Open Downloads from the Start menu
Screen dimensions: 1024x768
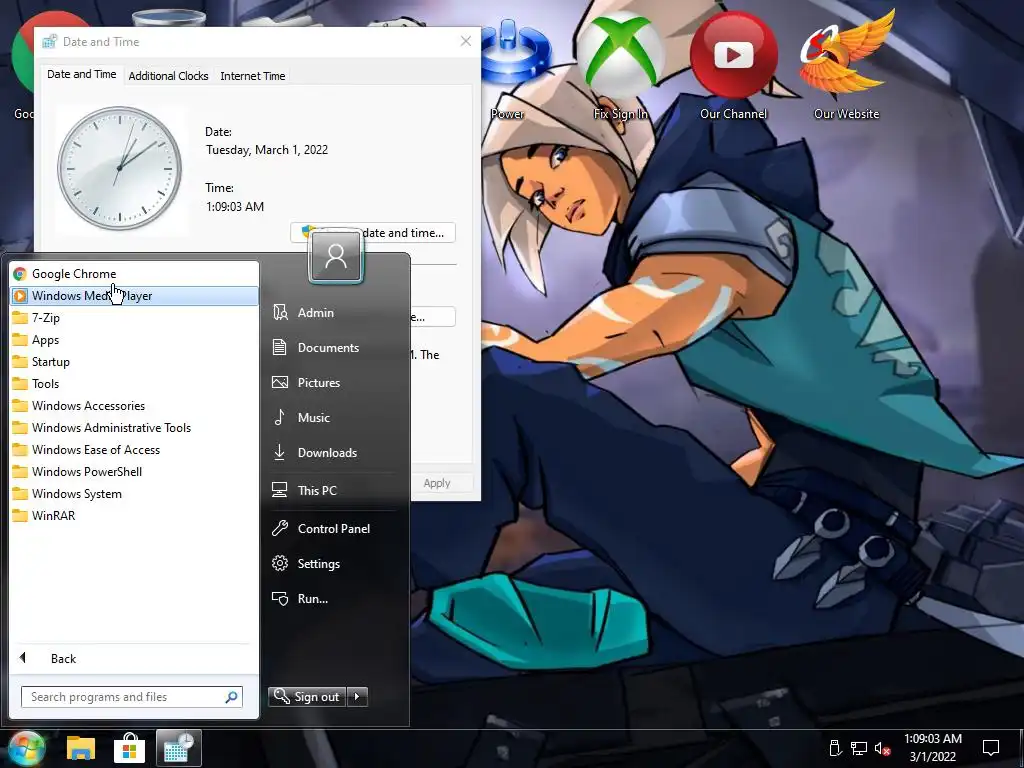click(x=332, y=453)
